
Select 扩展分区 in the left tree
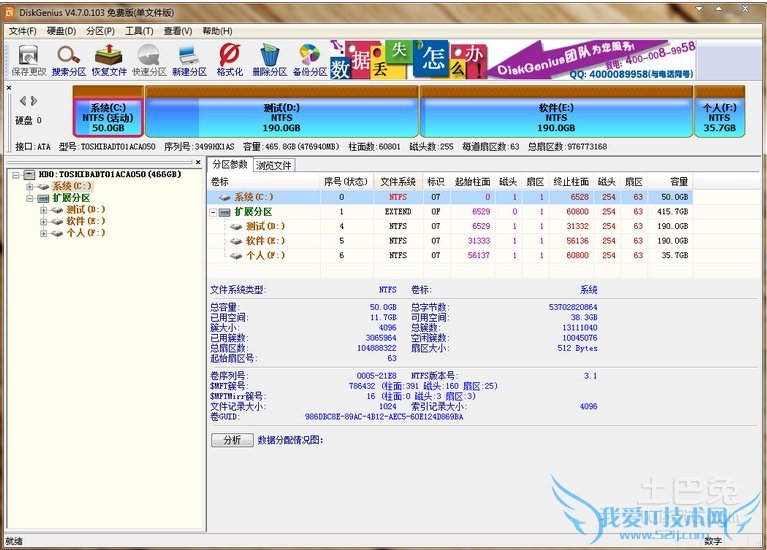point(71,198)
